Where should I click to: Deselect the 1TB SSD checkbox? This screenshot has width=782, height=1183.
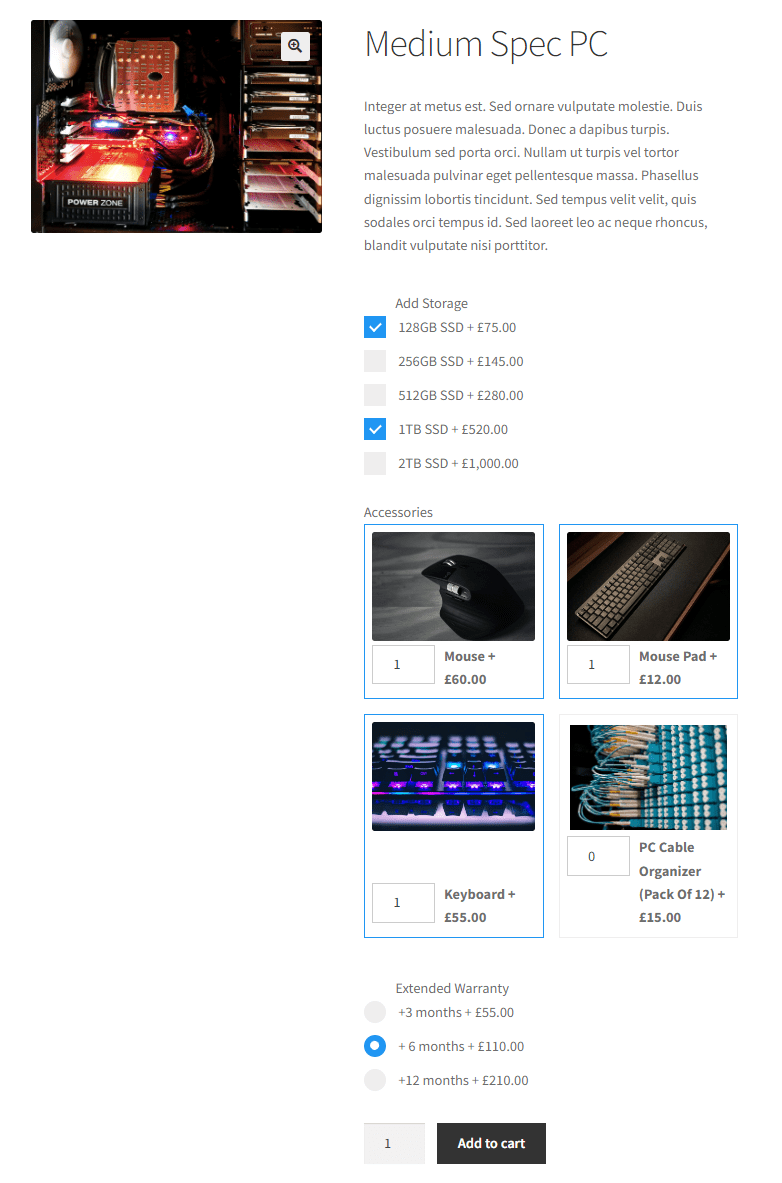tap(375, 429)
